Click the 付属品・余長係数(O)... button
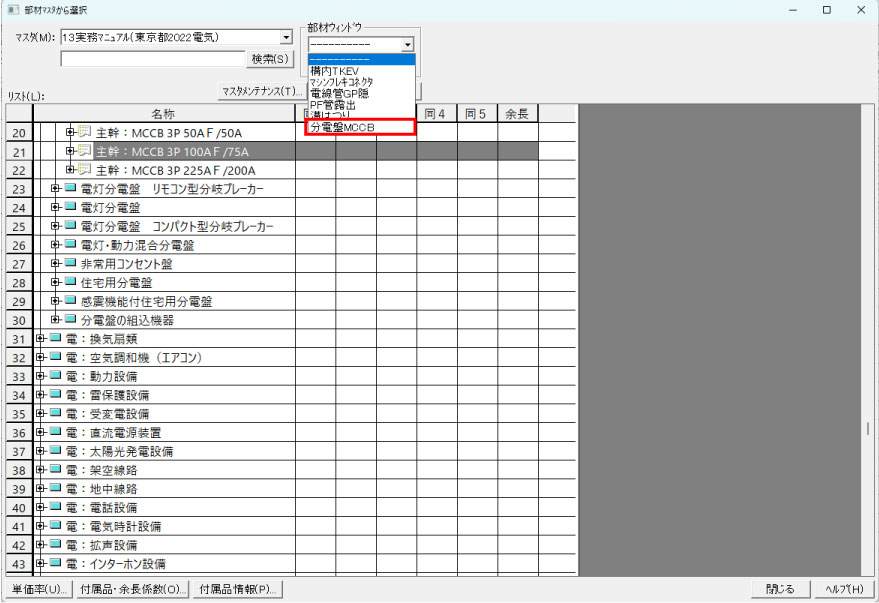Image resolution: width=879 pixels, height=603 pixels. coord(132,589)
